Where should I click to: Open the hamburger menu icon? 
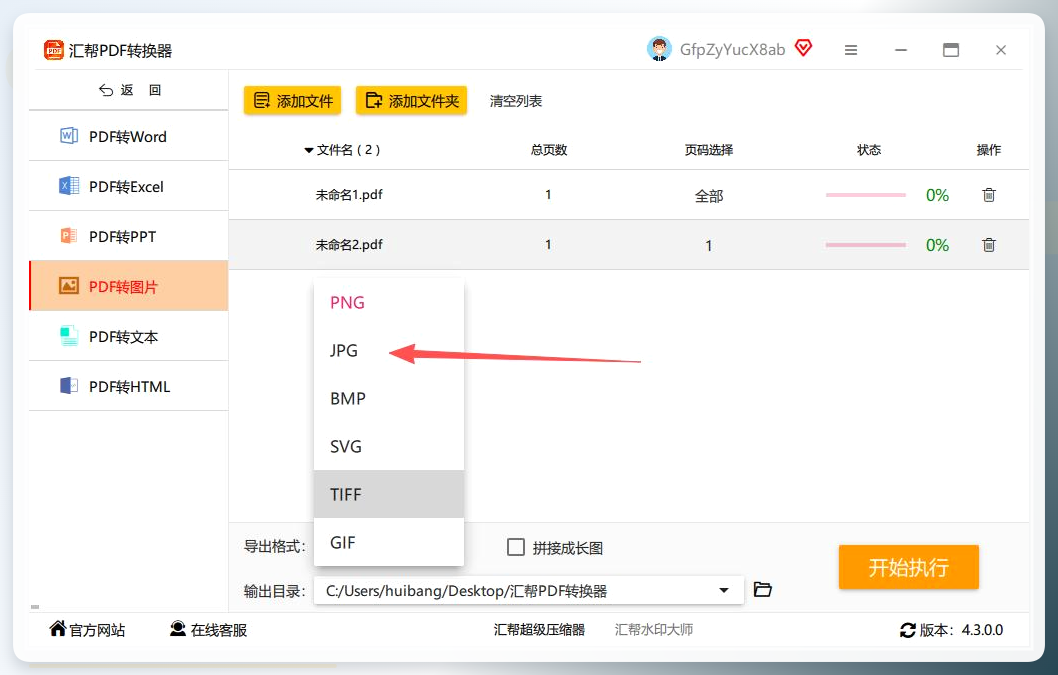pyautogui.click(x=851, y=50)
